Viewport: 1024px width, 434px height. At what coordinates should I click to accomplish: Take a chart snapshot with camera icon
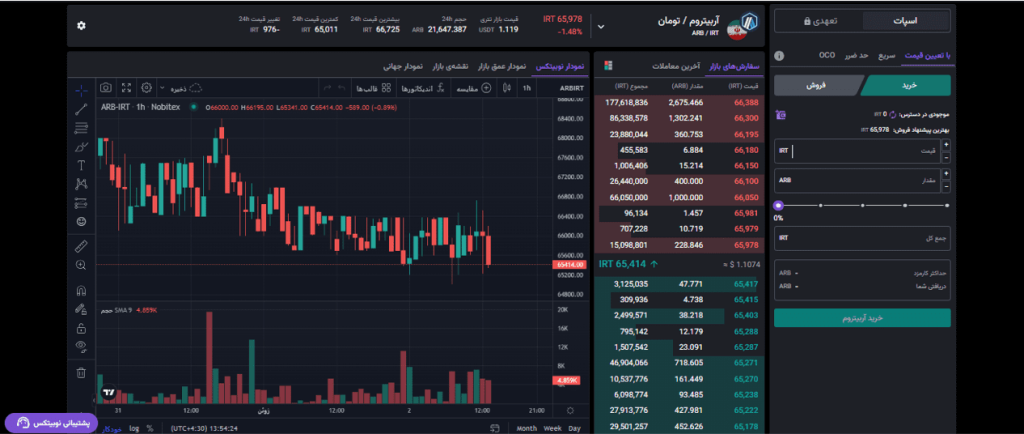click(x=105, y=87)
